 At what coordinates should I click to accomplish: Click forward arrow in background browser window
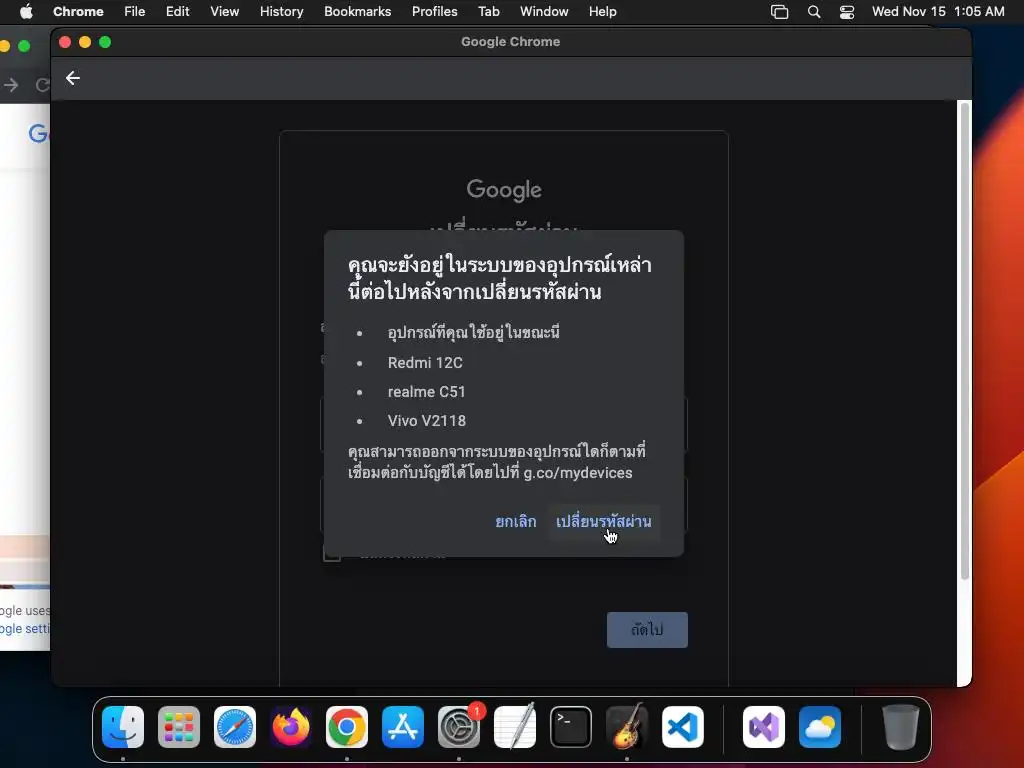(11, 85)
